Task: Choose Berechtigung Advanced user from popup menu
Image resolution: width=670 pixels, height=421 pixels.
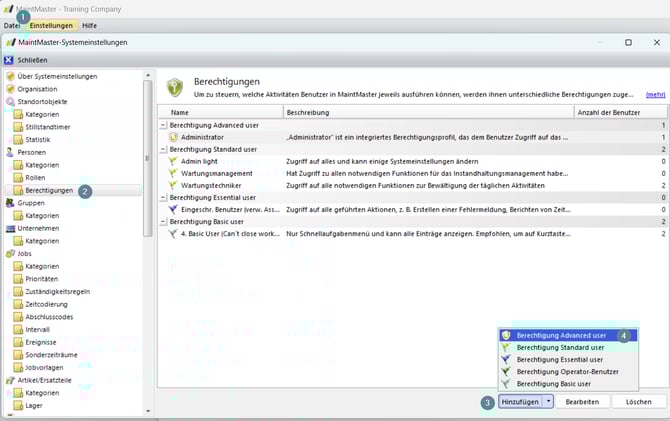Action: (x=568, y=336)
